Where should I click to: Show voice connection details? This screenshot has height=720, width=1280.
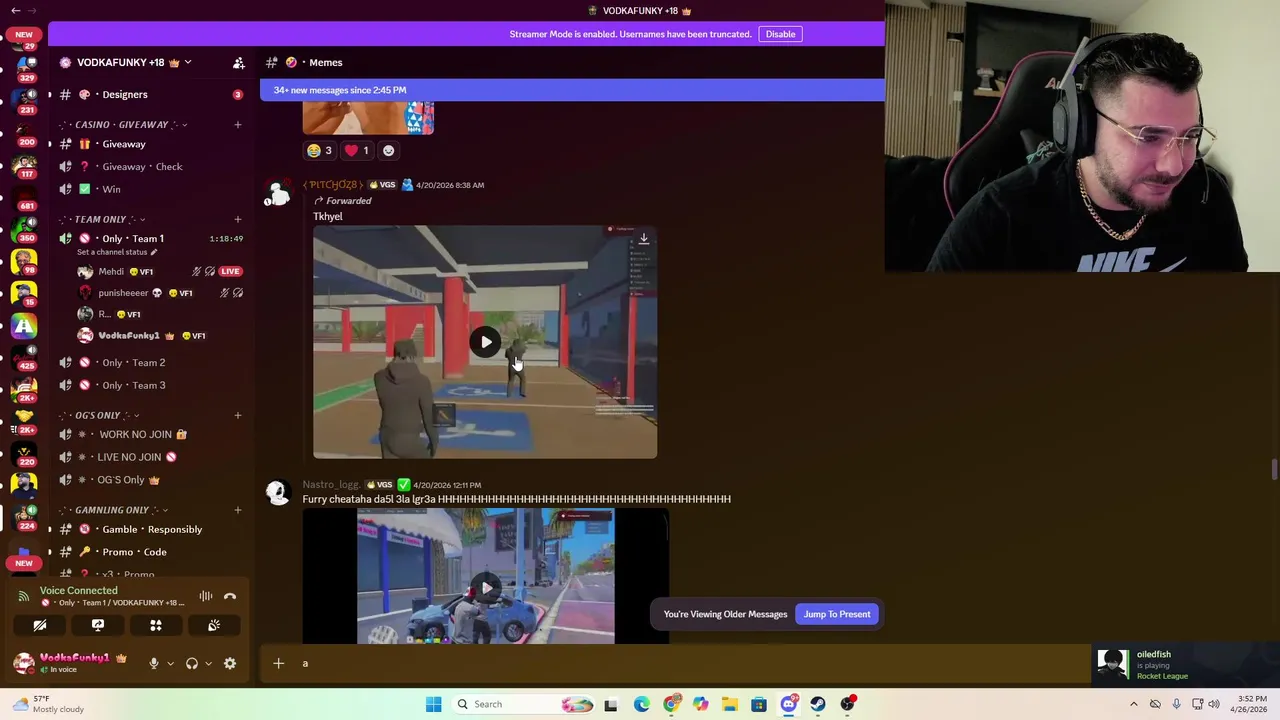(78, 590)
